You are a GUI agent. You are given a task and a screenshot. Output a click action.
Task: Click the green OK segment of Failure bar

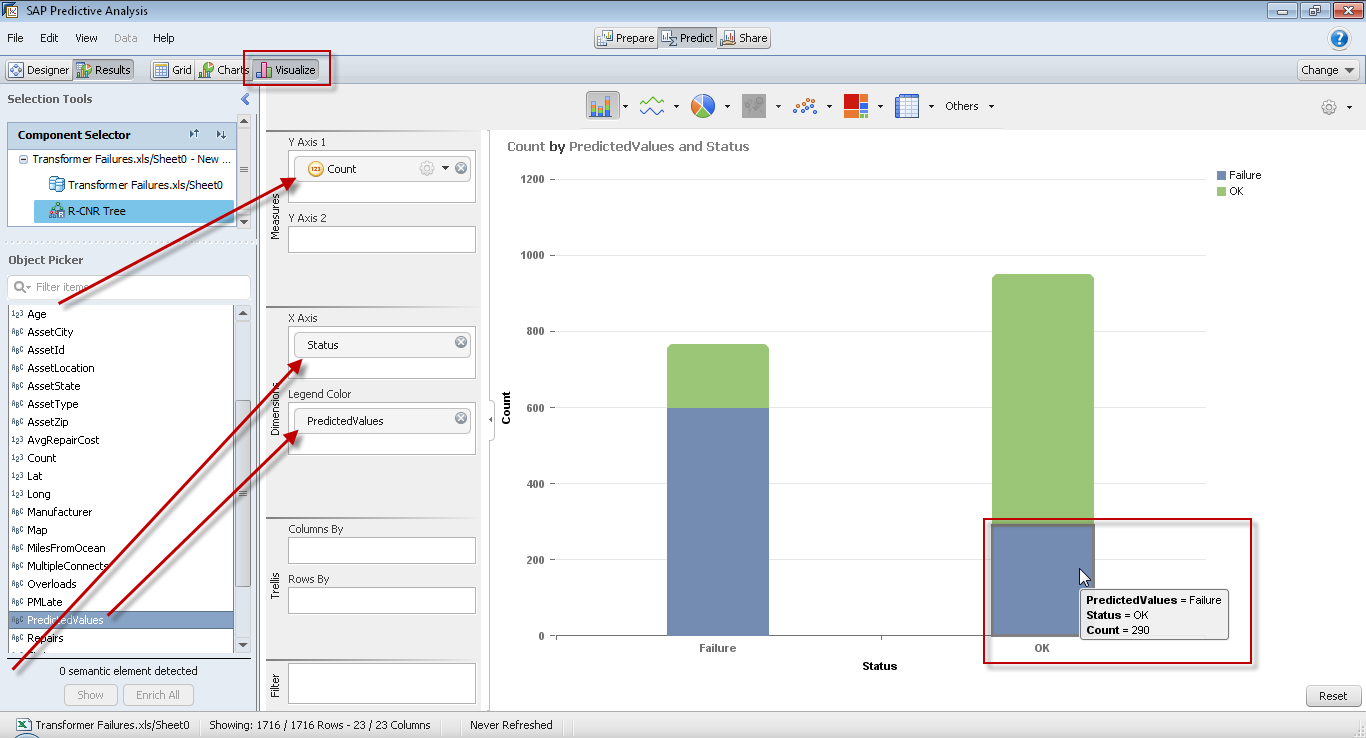click(717, 376)
